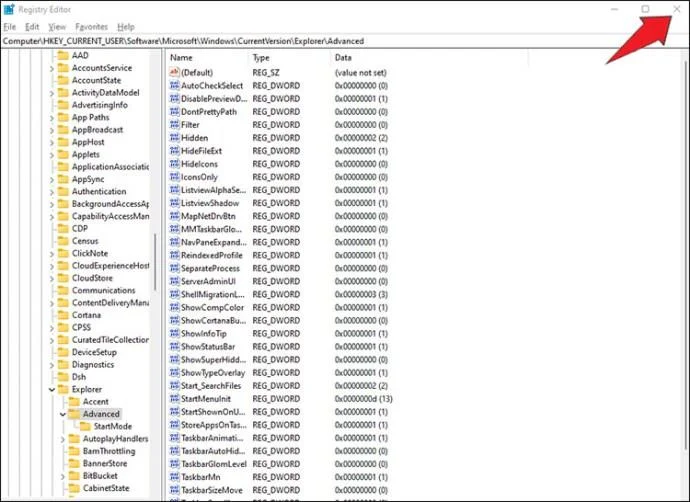The image size is (690, 502).
Task: Select the SeparateProcess DWORD icon
Action: coord(175,268)
